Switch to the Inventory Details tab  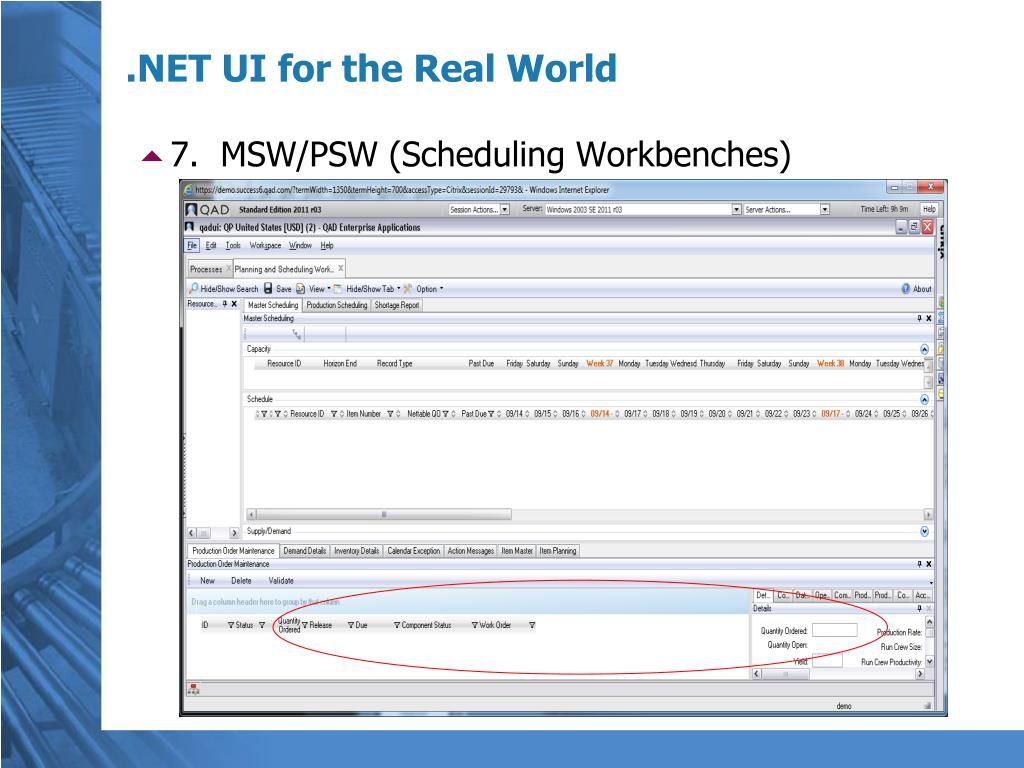(x=357, y=551)
